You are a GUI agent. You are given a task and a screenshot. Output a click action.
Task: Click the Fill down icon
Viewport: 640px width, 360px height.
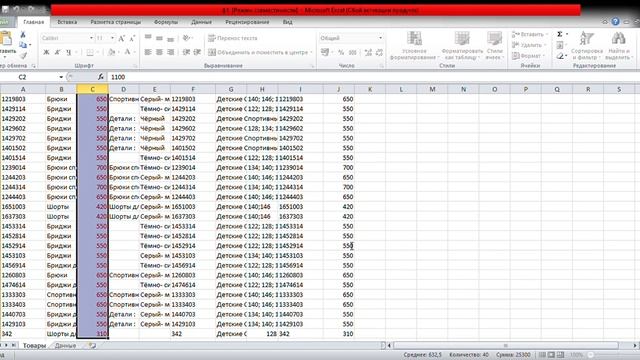pos(560,45)
